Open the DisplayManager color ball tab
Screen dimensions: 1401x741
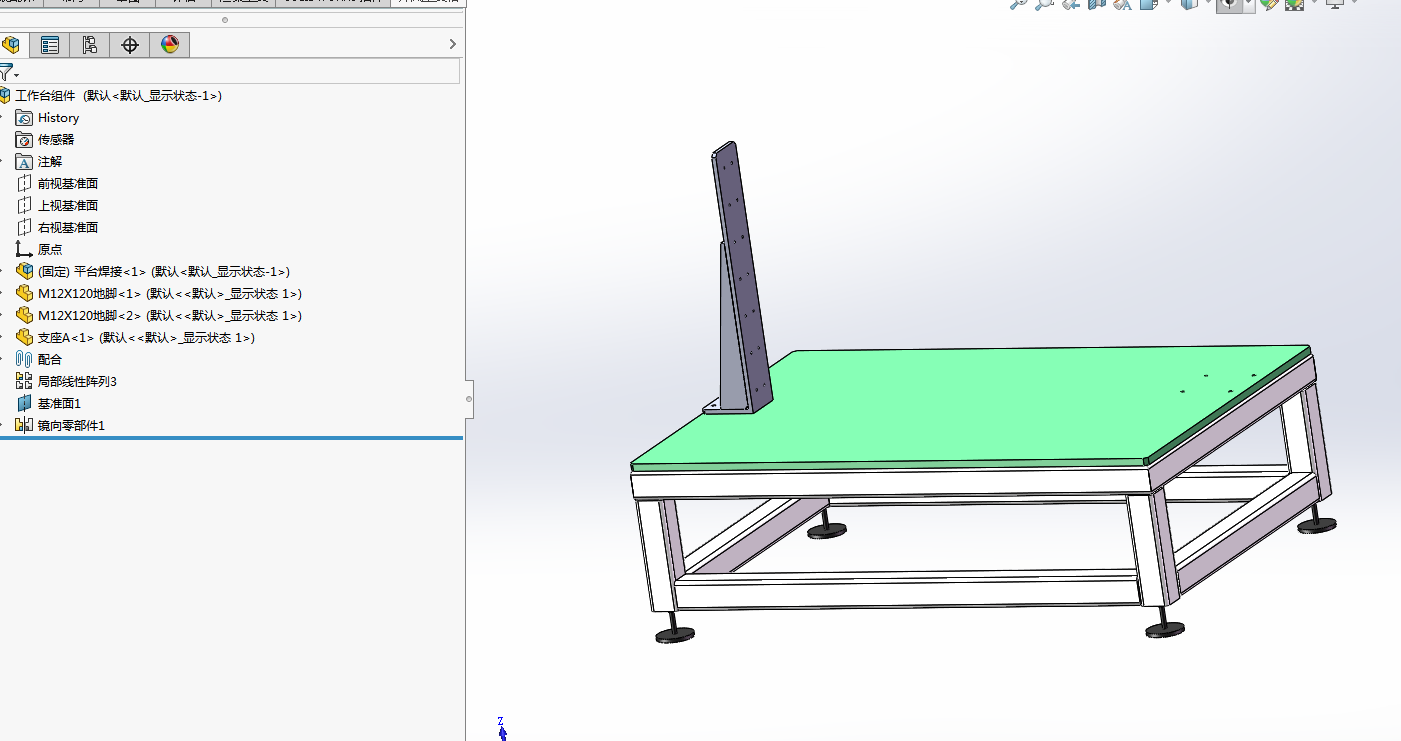(169, 45)
